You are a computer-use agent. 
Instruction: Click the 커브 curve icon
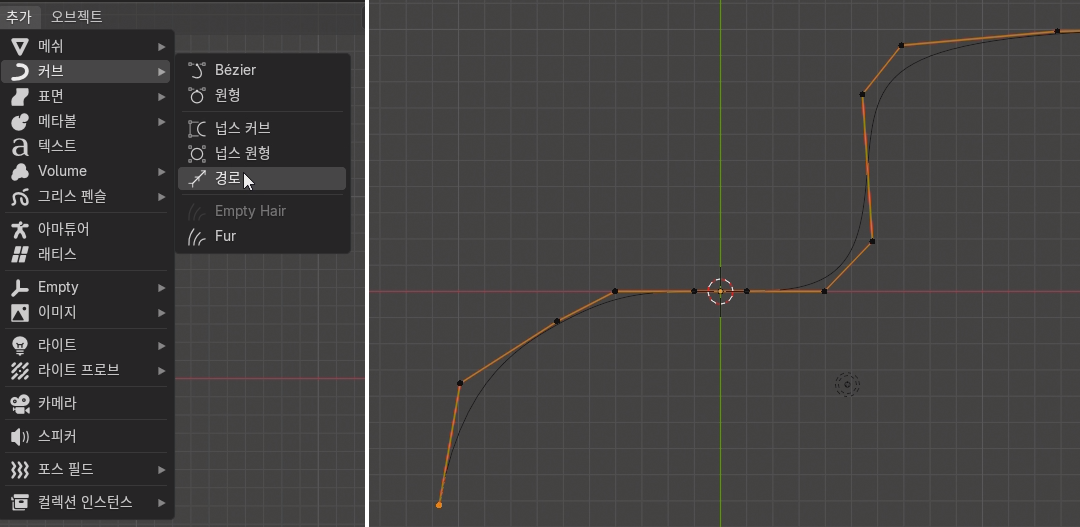20,72
